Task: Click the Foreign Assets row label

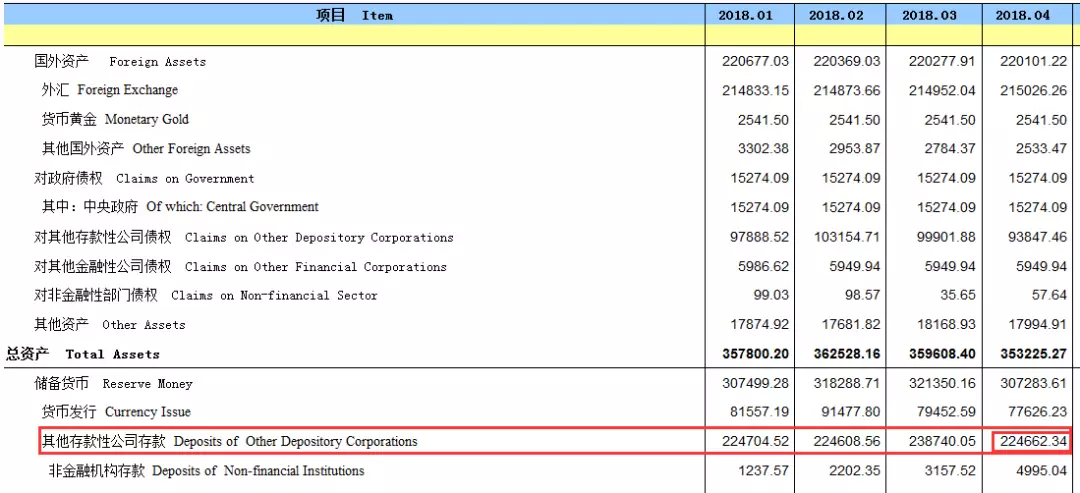Action: point(121,61)
